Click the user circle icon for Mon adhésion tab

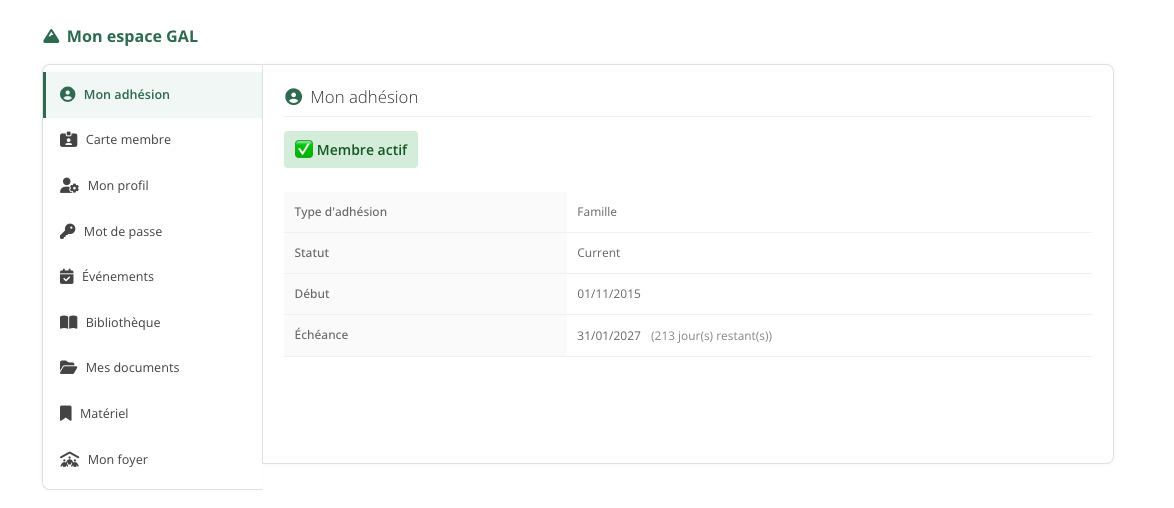67,94
